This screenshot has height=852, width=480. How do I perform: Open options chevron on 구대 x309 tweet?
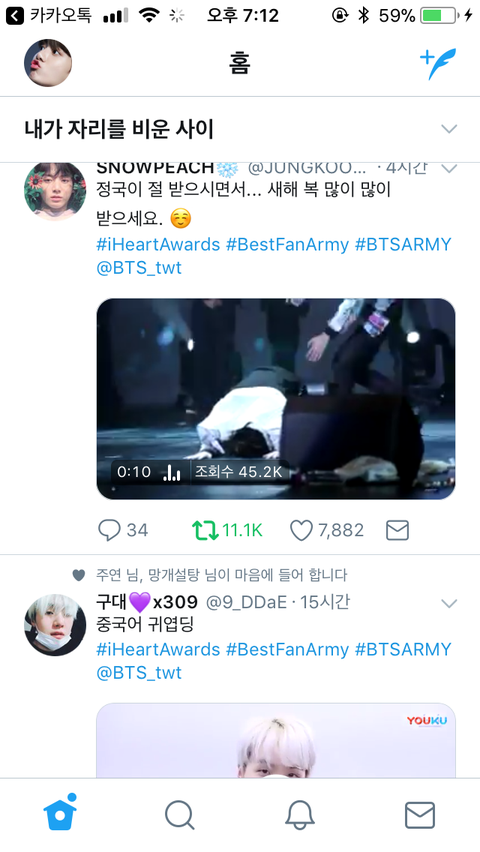point(449,603)
